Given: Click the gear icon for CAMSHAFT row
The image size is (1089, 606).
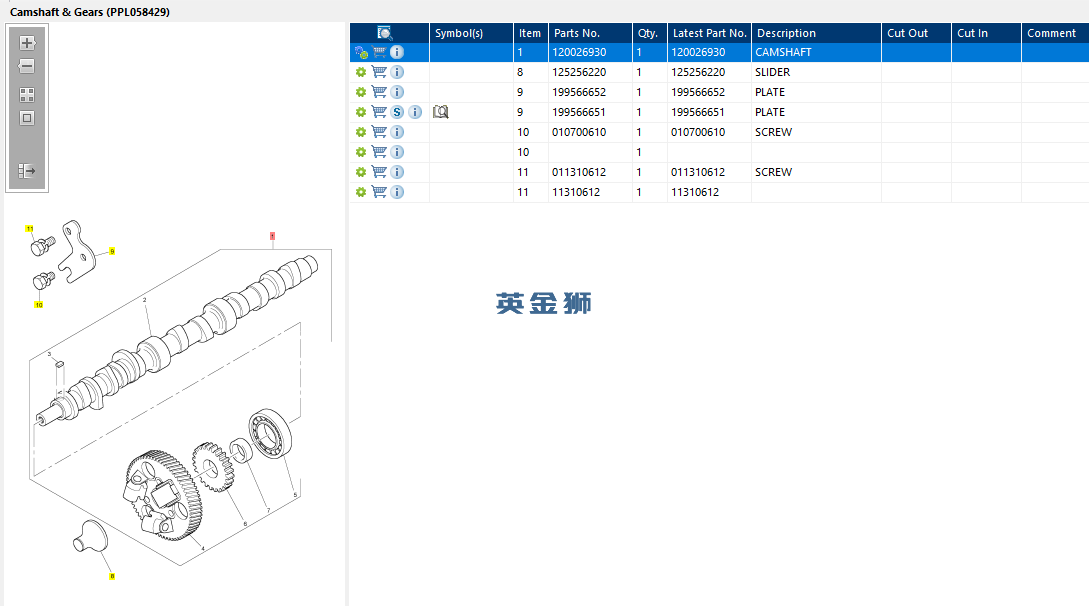Looking at the screenshot, I should (x=361, y=52).
